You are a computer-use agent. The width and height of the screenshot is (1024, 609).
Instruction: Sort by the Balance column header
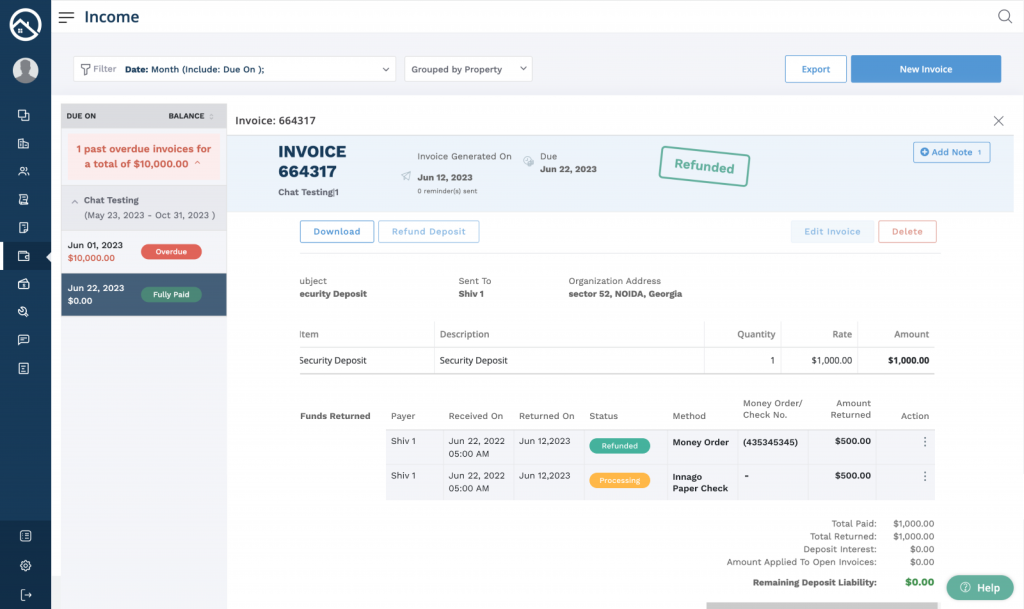tap(190, 116)
